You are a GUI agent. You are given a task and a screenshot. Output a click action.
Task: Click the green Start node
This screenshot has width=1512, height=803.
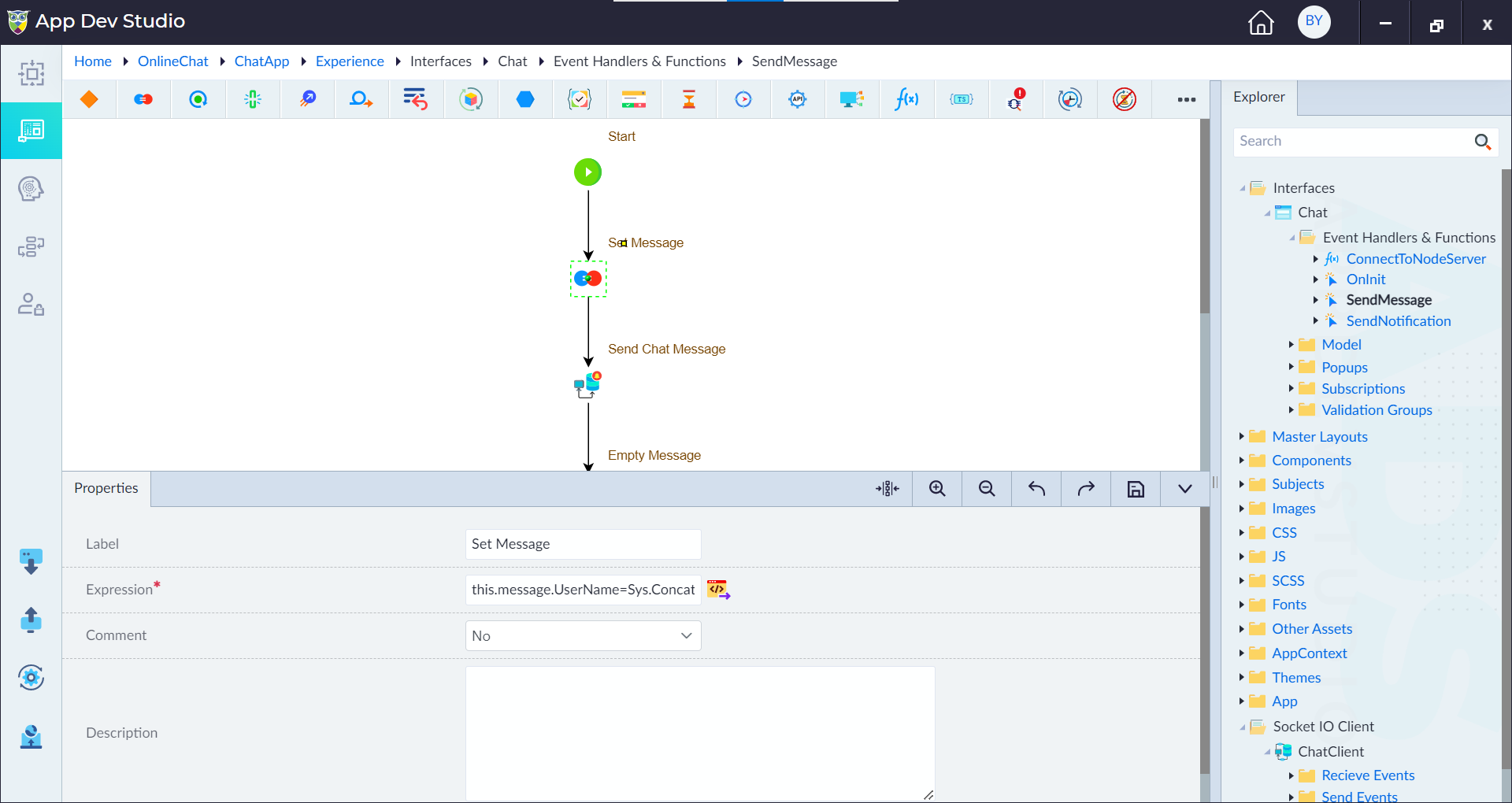(587, 172)
